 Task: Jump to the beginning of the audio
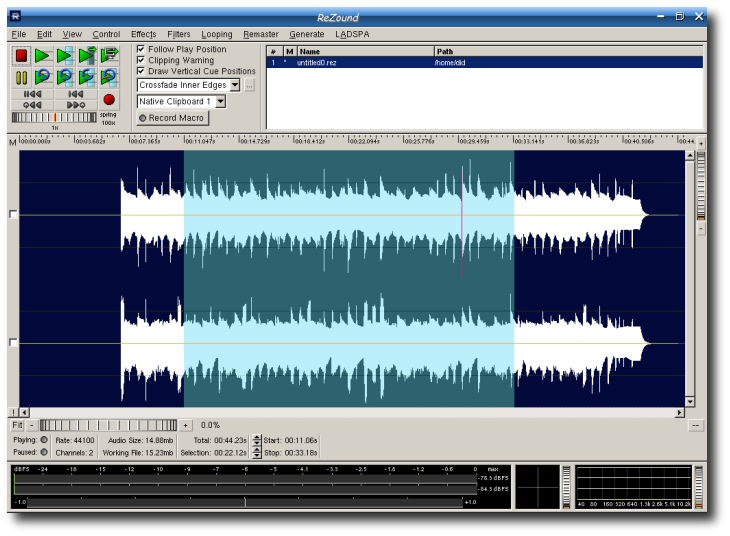[32, 94]
